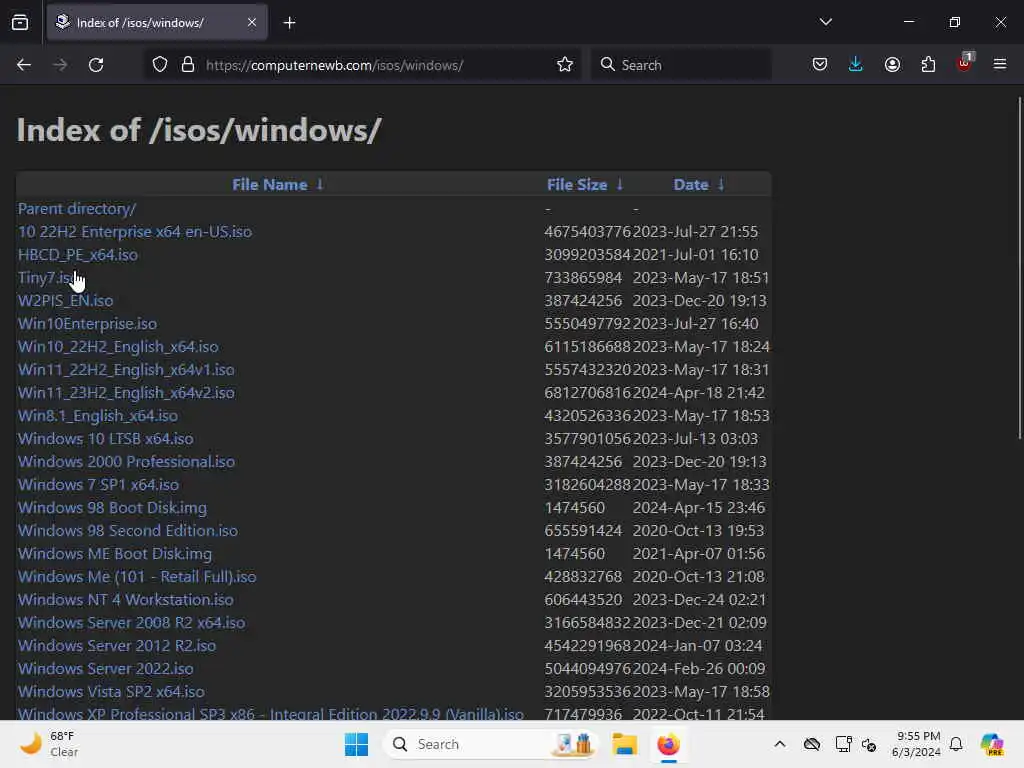1024x768 pixels.
Task: Download Windows Server 2022.iso
Action: click(x=105, y=669)
